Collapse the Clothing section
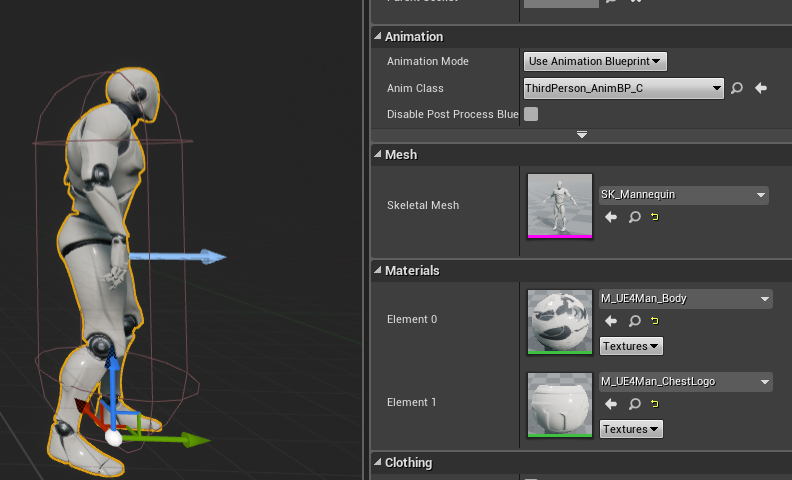Image resolution: width=792 pixels, height=480 pixels. click(x=378, y=462)
